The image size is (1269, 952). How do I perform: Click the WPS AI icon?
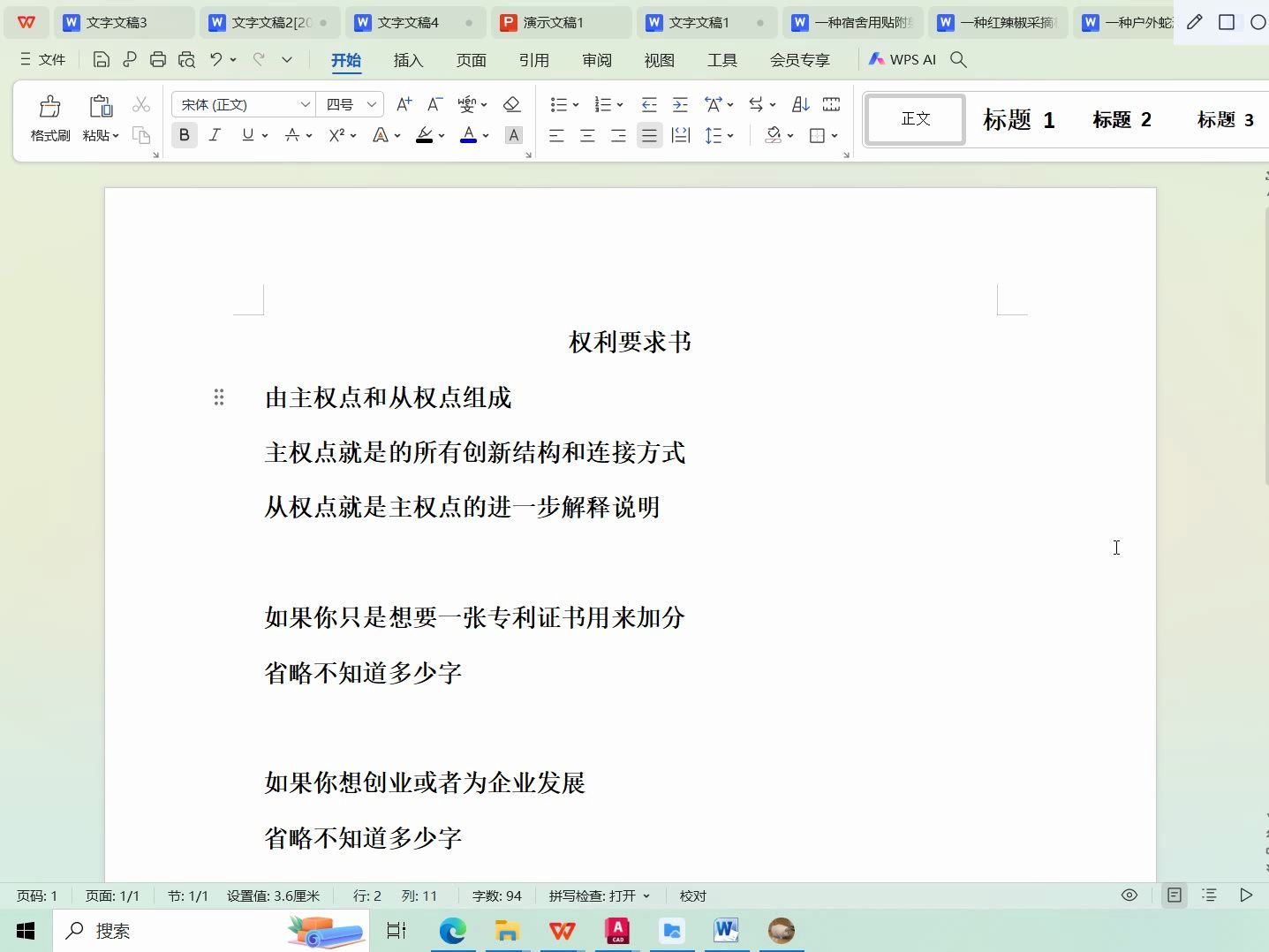902,59
